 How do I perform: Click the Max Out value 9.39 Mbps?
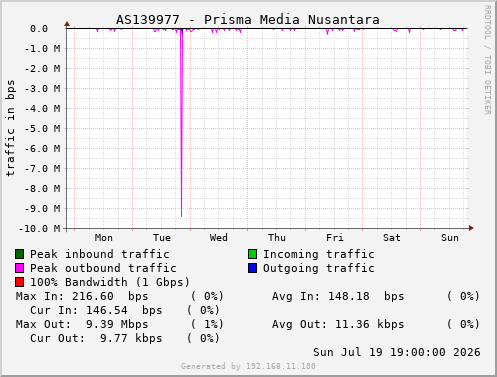[117, 324]
